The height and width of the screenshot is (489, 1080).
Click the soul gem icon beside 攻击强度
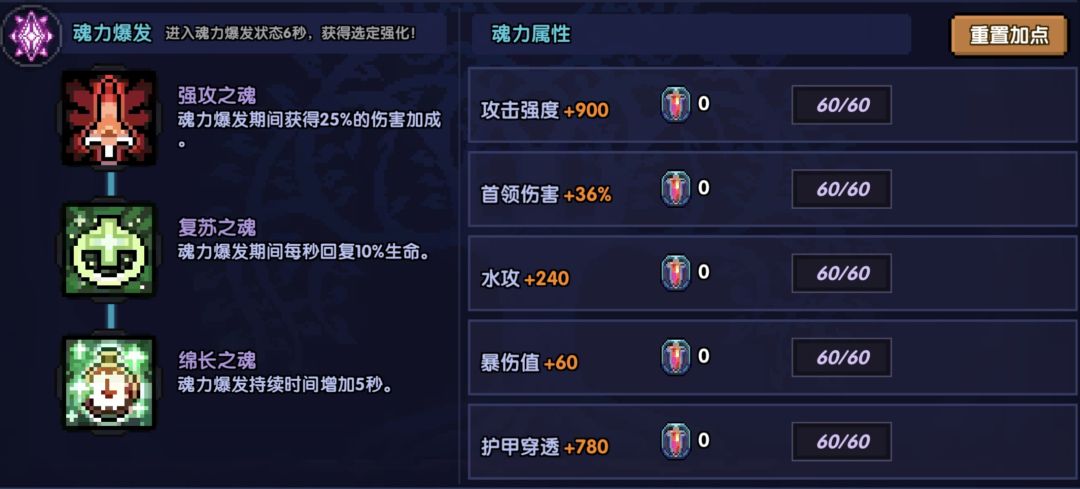coord(675,104)
